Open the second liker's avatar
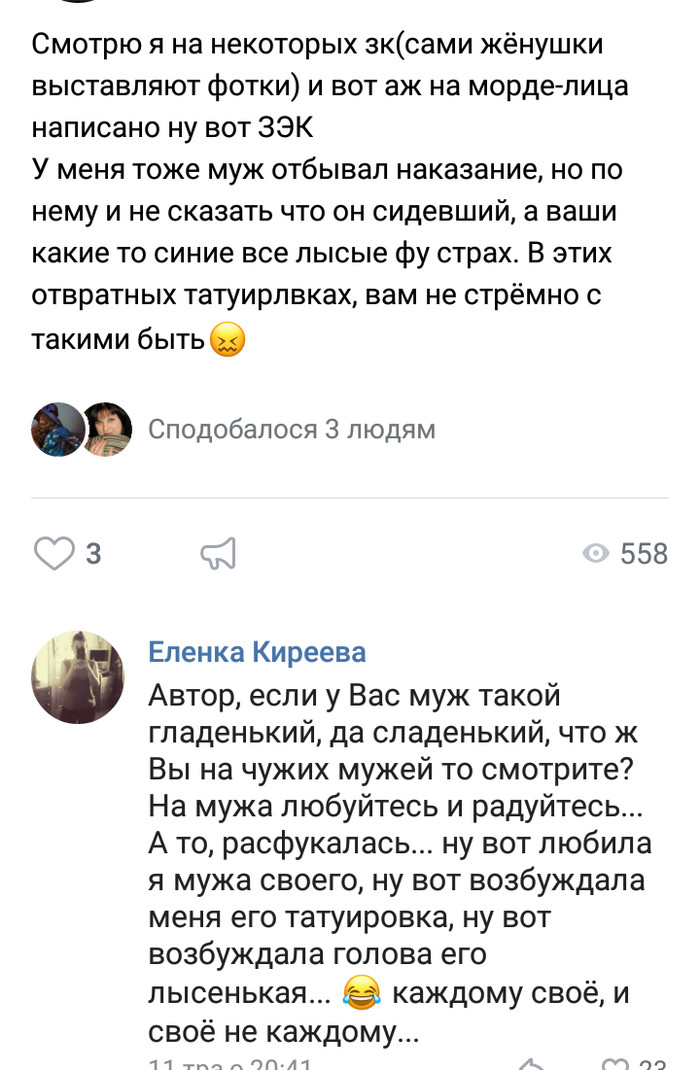 106,430
